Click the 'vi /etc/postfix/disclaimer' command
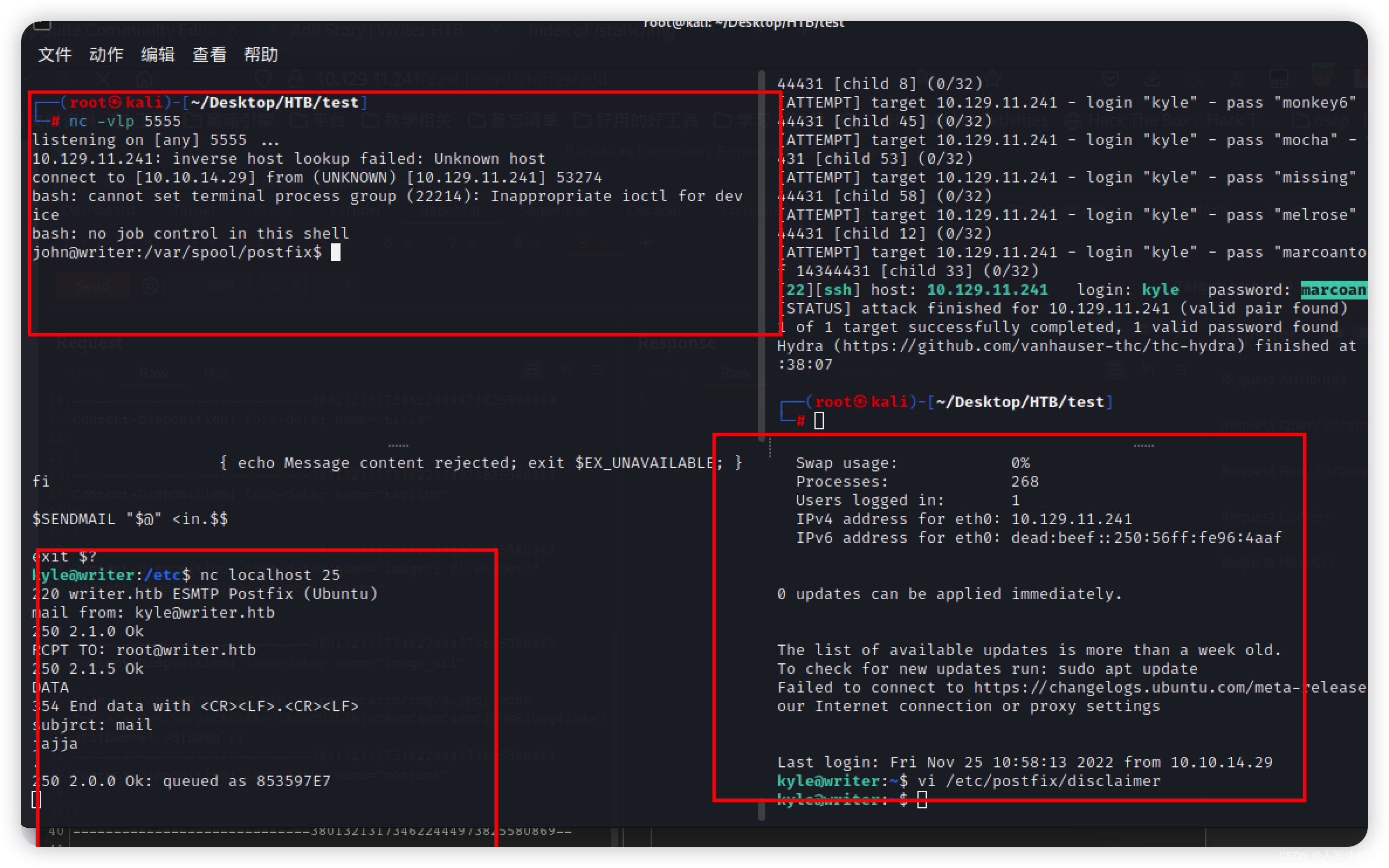Image resolution: width=1389 pixels, height=868 pixels. click(x=1039, y=781)
